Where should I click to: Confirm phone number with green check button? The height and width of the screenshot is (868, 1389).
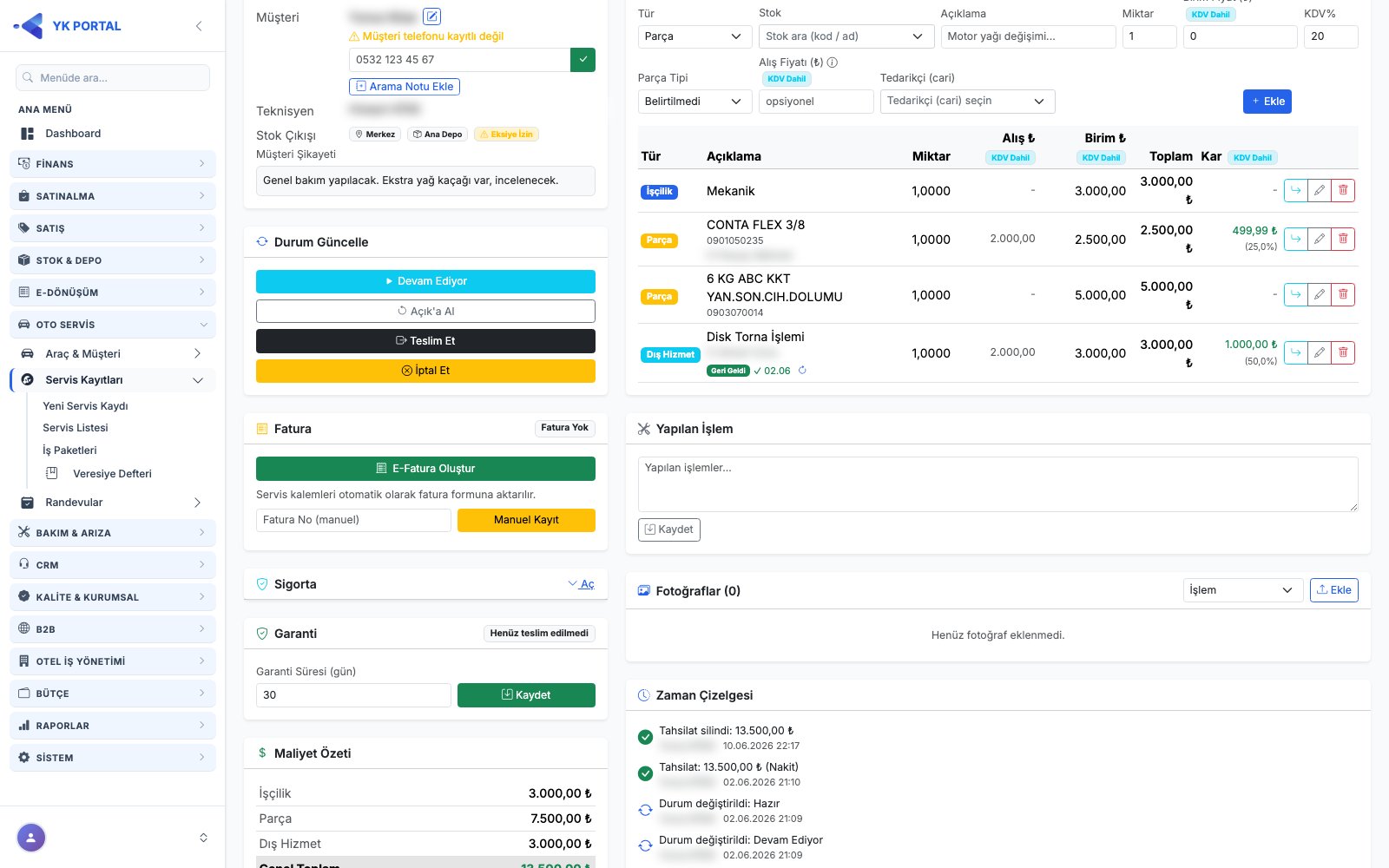(x=583, y=60)
